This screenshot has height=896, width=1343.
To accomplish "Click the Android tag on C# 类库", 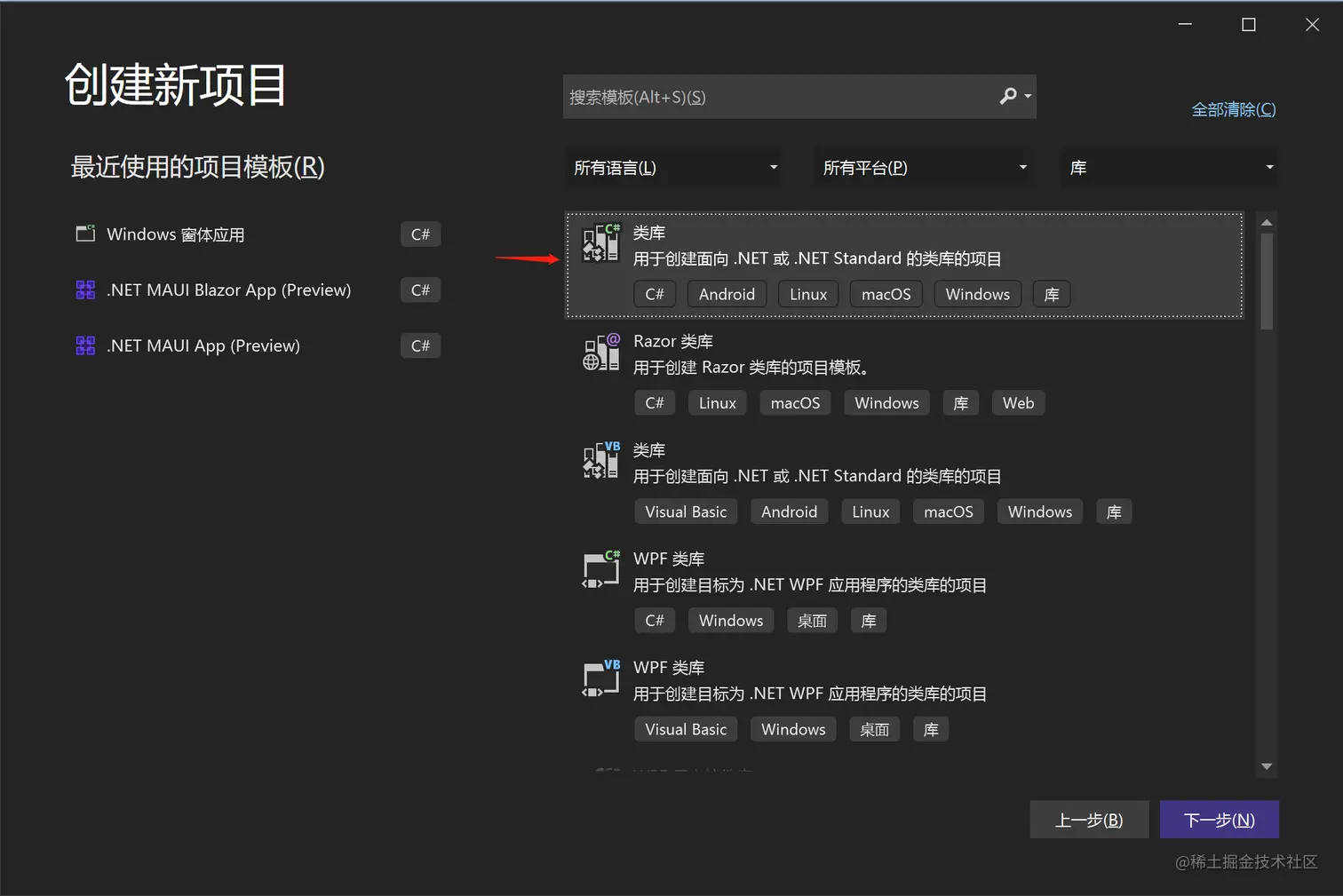I will coord(727,294).
